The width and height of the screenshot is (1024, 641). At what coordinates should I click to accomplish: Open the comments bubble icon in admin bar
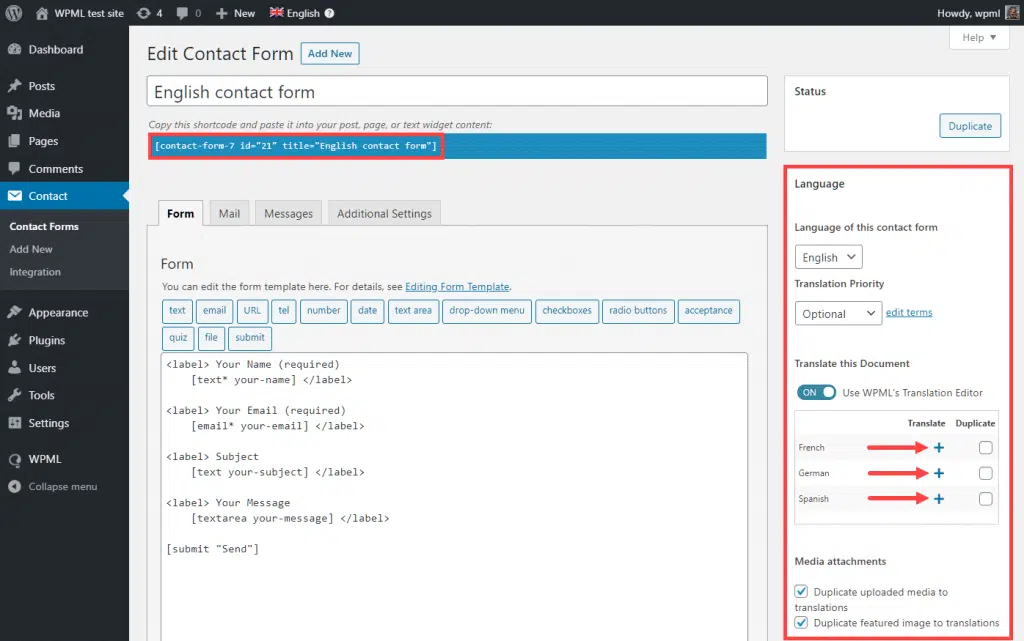point(182,13)
